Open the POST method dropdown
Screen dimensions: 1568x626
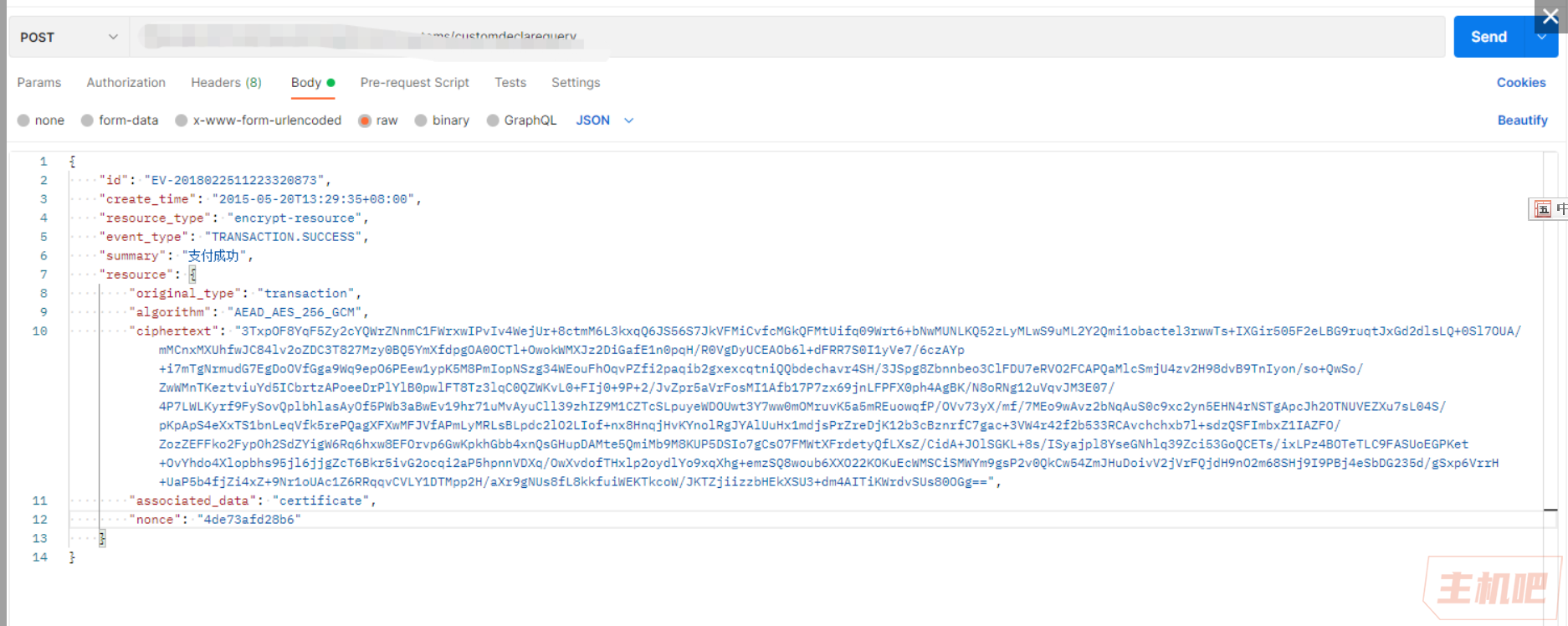click(x=69, y=37)
